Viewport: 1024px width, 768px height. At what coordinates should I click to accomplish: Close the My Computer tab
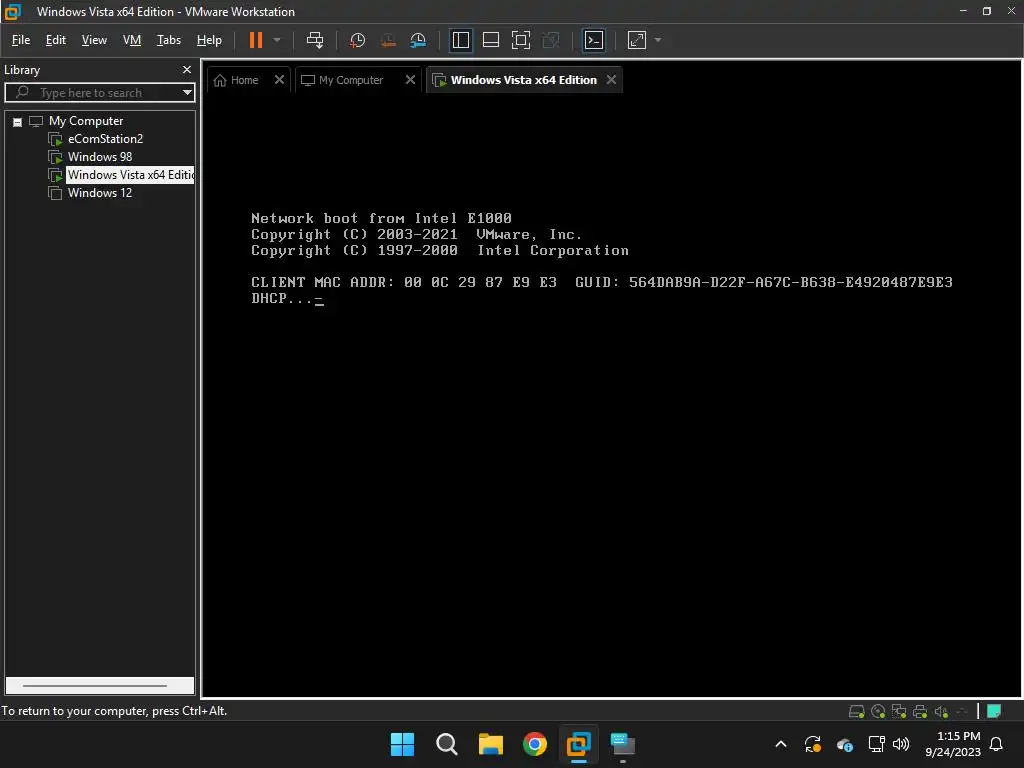(410, 80)
